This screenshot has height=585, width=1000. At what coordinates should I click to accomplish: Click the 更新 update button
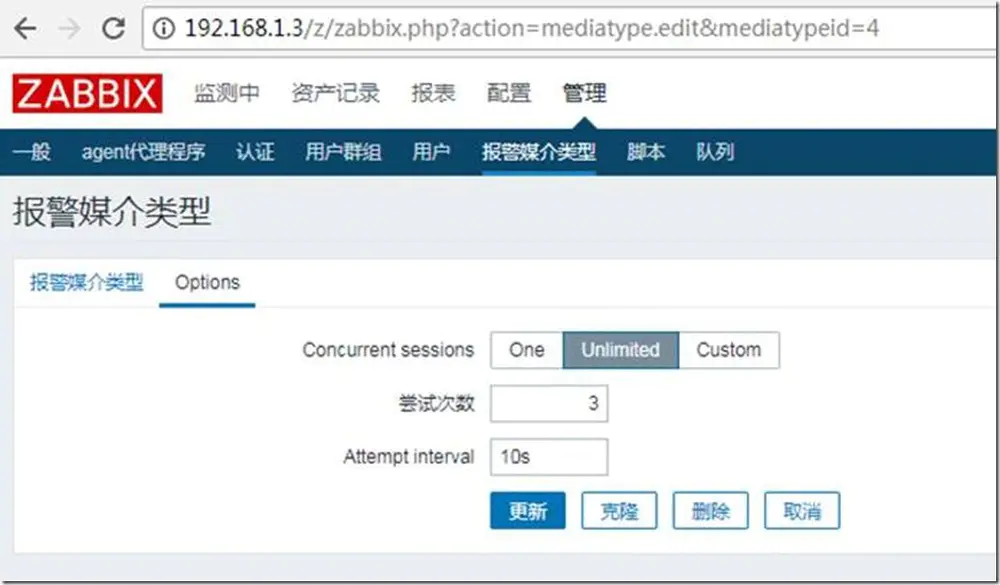[527, 510]
